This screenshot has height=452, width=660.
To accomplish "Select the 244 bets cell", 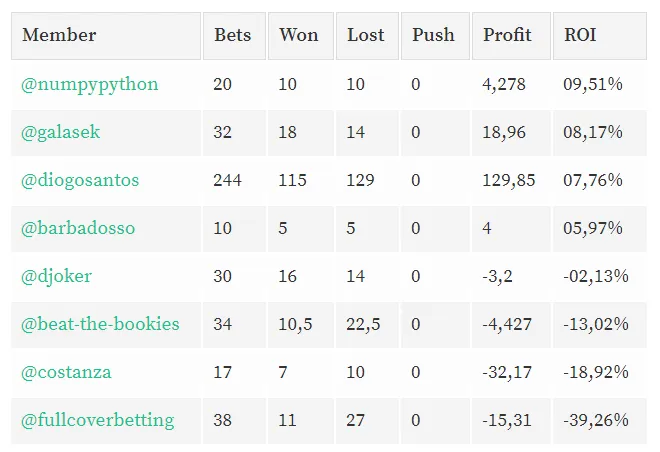I will (234, 181).
